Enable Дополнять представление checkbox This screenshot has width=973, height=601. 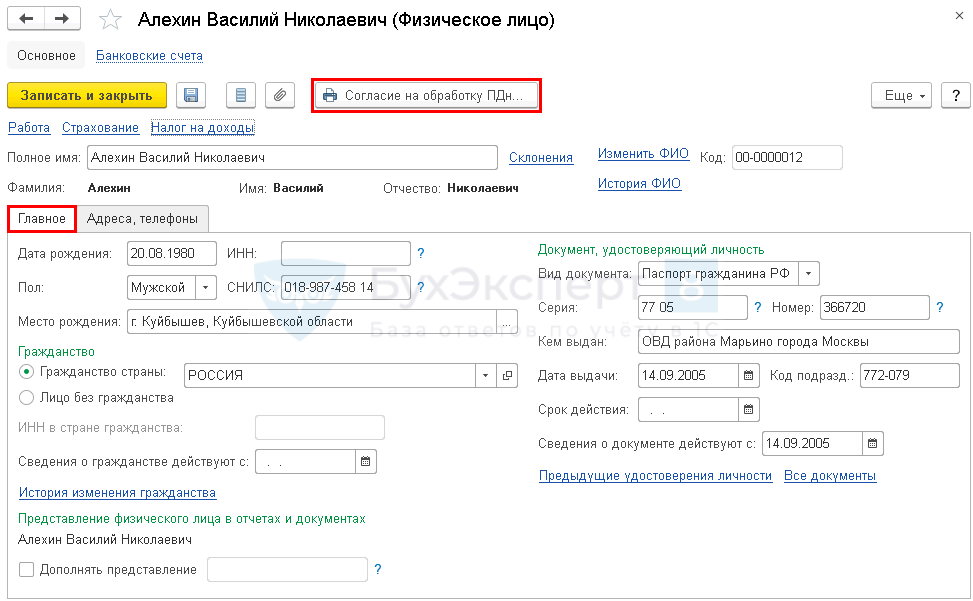[26, 570]
